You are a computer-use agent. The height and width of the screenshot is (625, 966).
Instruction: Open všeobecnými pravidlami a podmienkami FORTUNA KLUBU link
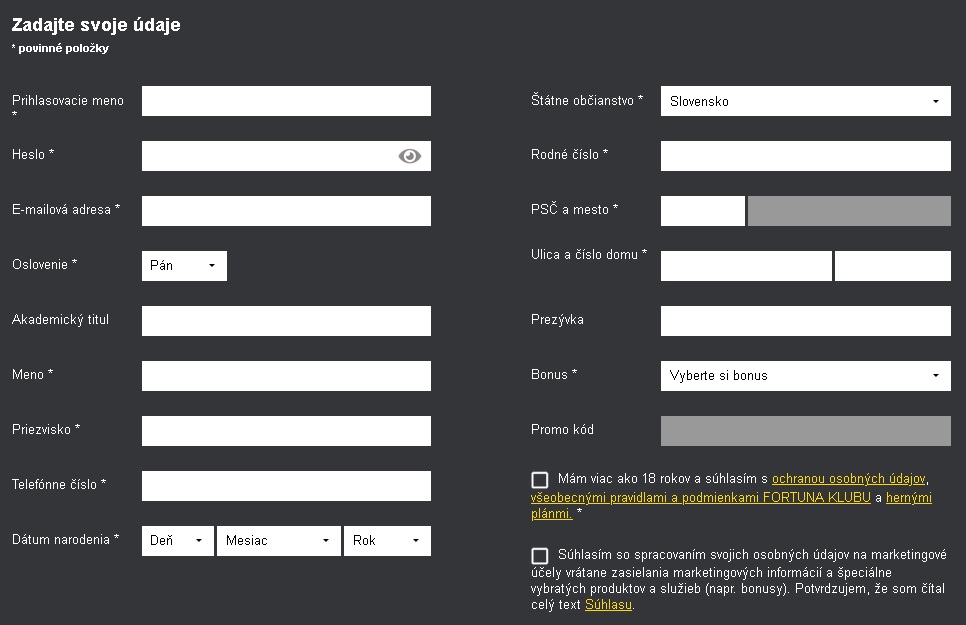point(700,497)
